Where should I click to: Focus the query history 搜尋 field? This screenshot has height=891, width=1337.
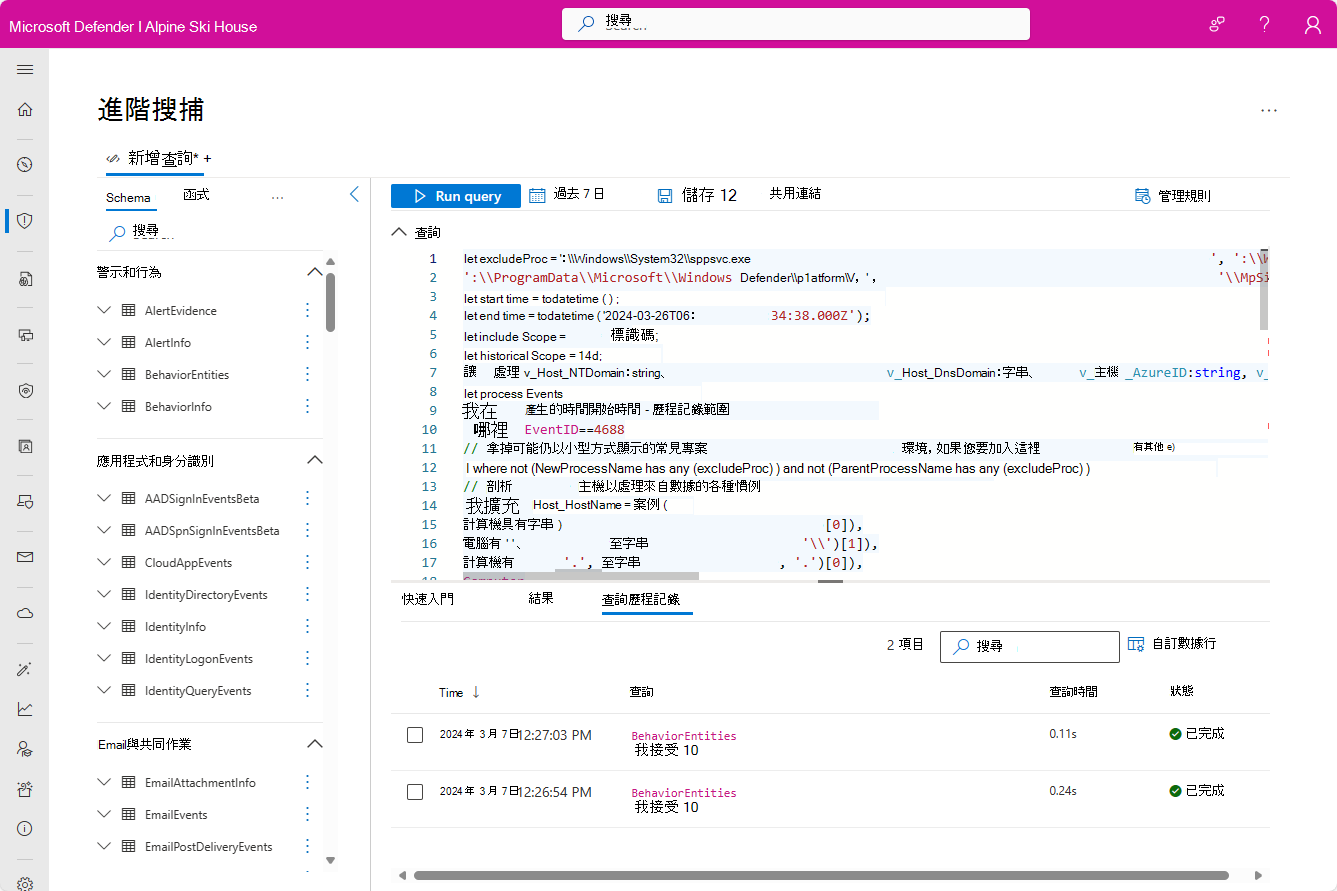pos(1030,646)
